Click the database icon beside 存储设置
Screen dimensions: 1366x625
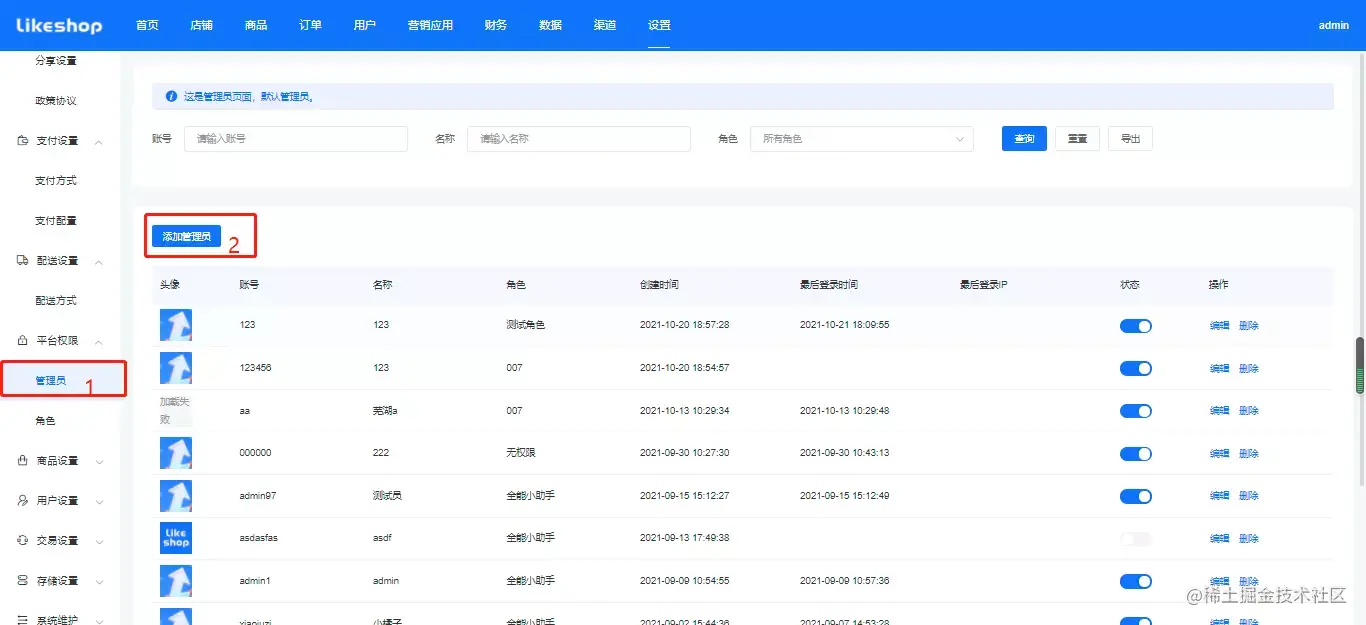click(22, 581)
